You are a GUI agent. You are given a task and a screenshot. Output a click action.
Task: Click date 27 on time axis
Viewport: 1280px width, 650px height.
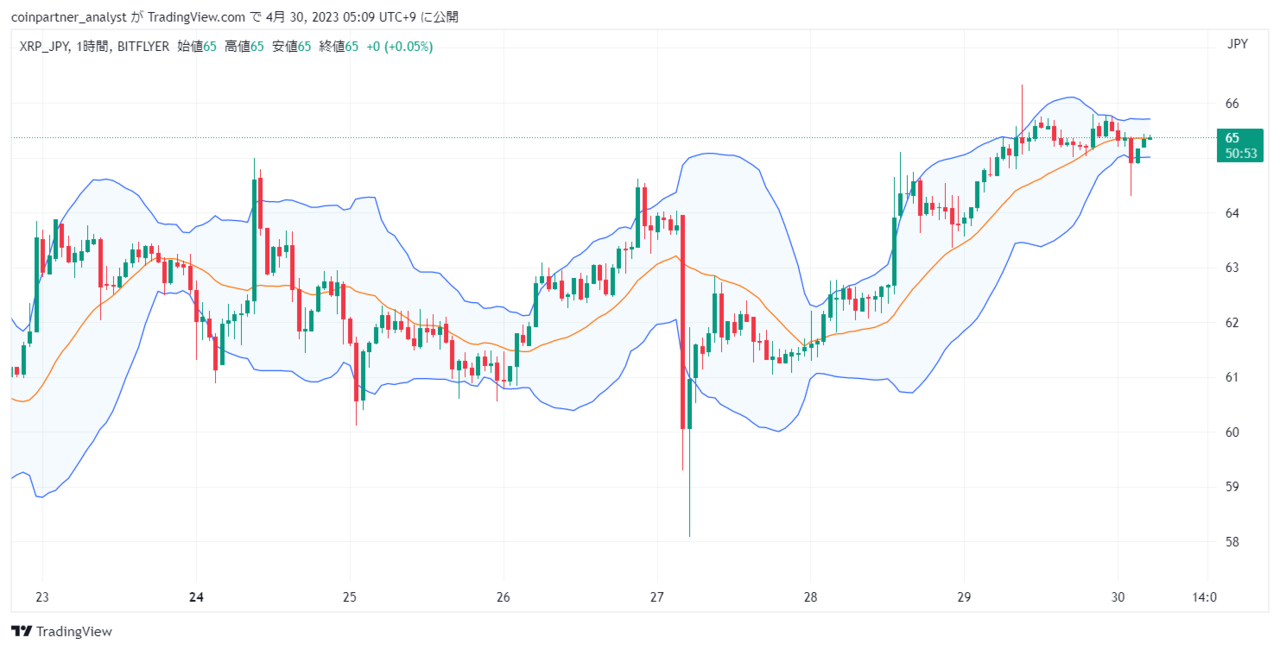point(657,597)
